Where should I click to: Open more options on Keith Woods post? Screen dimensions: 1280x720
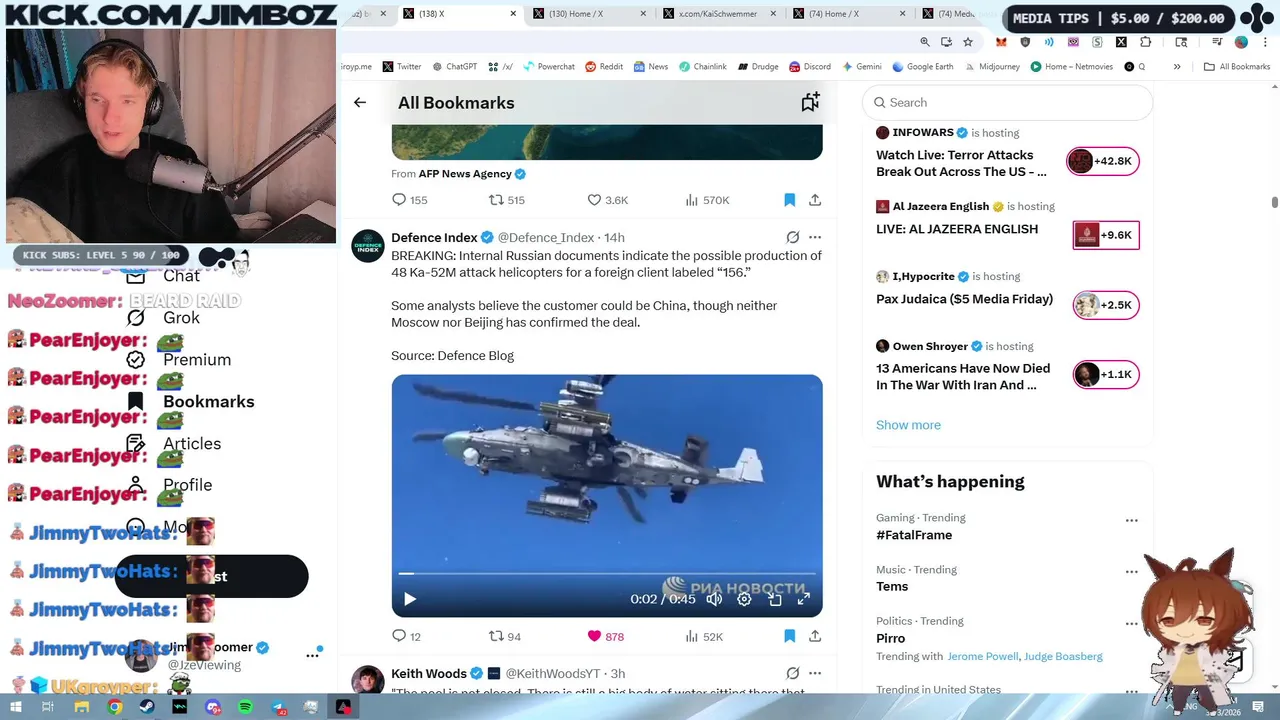point(815,673)
